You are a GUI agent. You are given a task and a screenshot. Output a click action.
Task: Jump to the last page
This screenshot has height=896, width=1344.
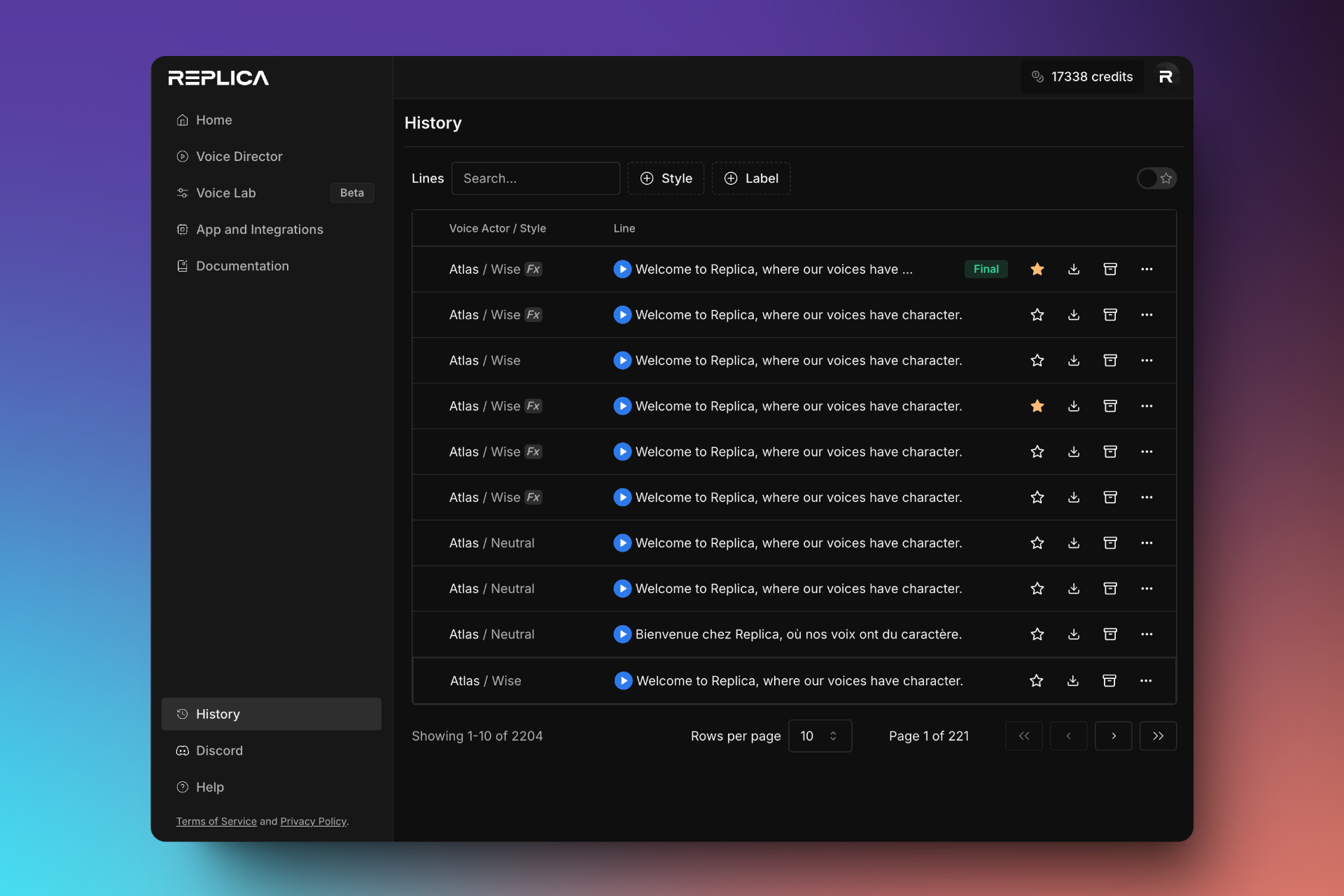(1158, 736)
